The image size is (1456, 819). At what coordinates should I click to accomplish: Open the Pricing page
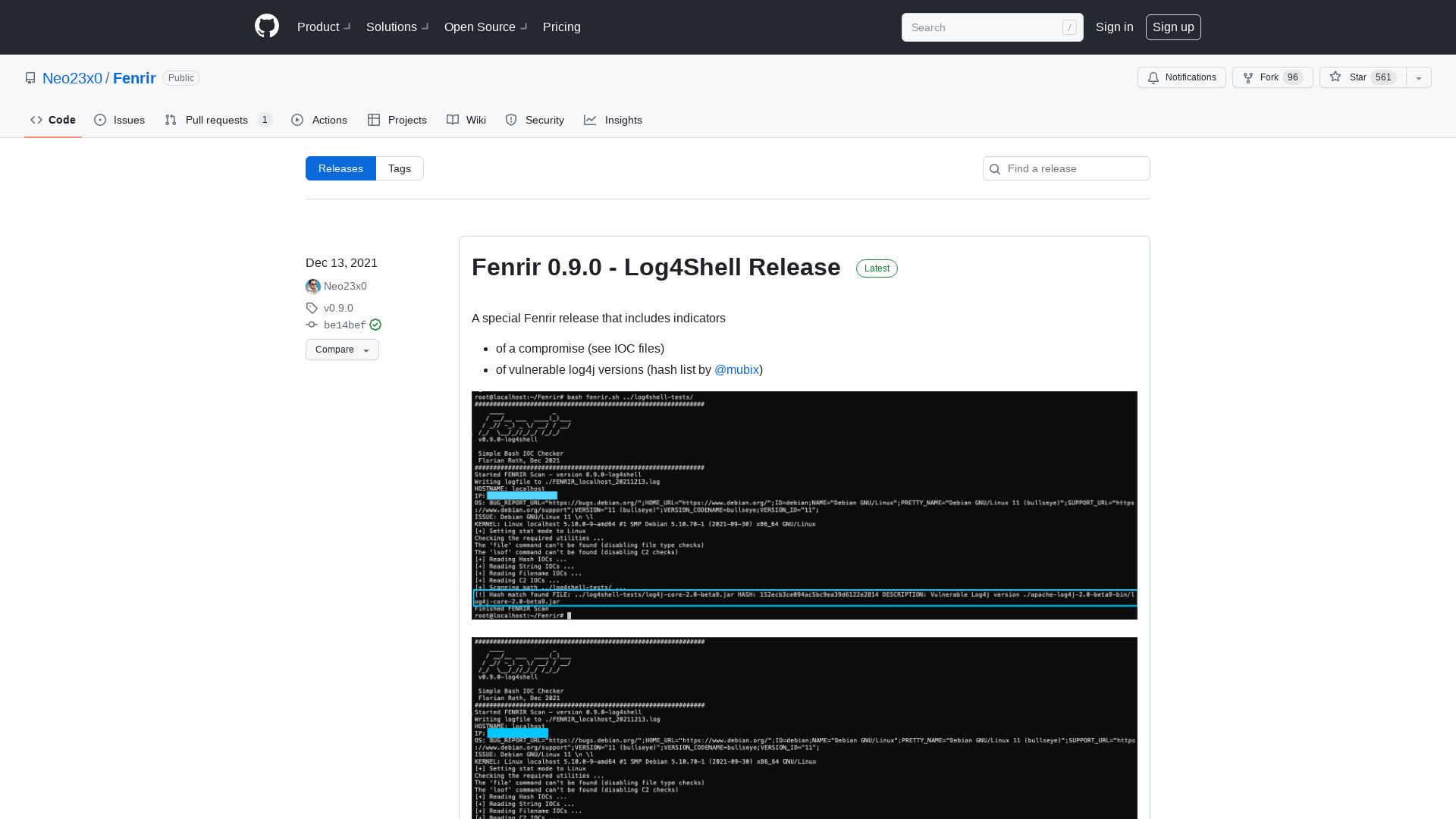[562, 27]
